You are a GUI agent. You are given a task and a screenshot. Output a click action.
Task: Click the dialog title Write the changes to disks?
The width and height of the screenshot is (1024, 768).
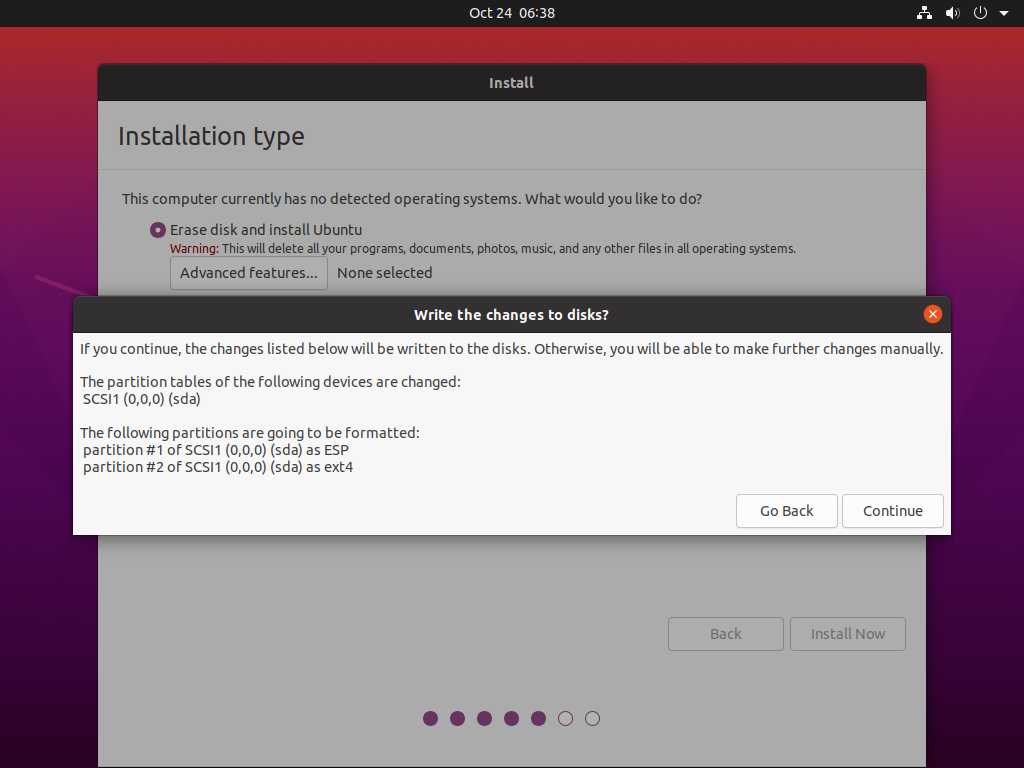coord(511,315)
